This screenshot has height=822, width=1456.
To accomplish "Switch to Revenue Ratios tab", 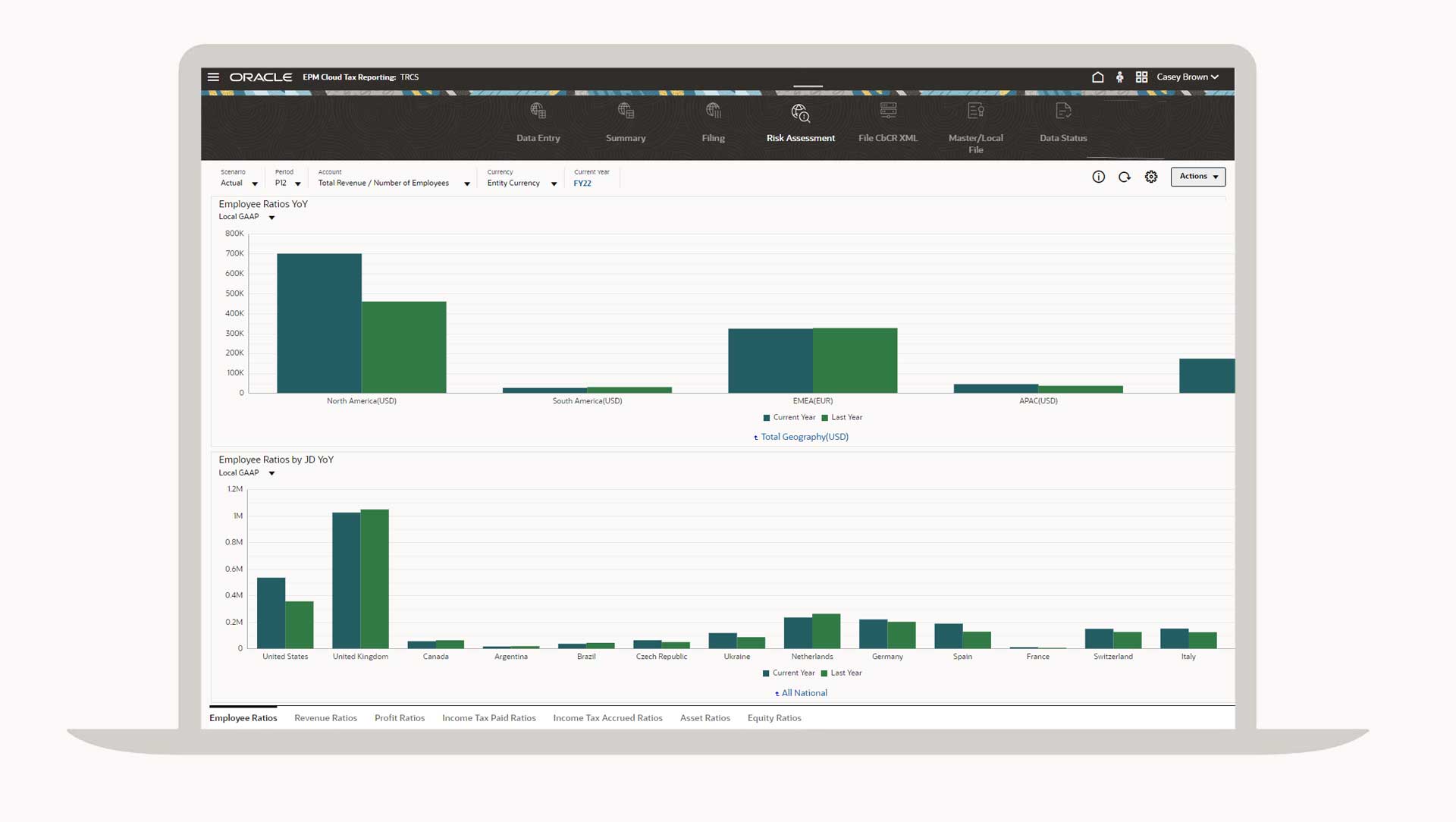I will (x=325, y=718).
